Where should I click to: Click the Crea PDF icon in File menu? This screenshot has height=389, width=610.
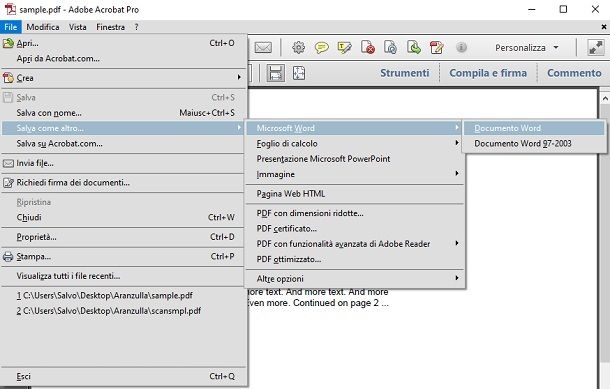[8, 78]
